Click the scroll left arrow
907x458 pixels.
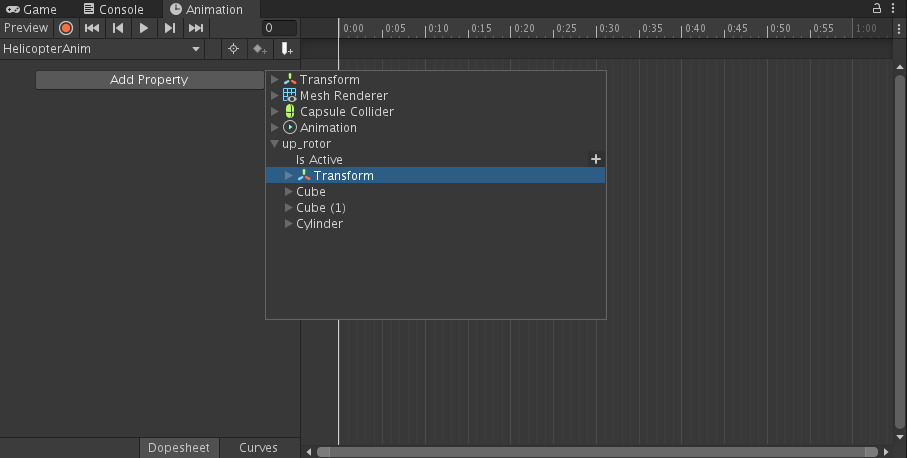308,452
